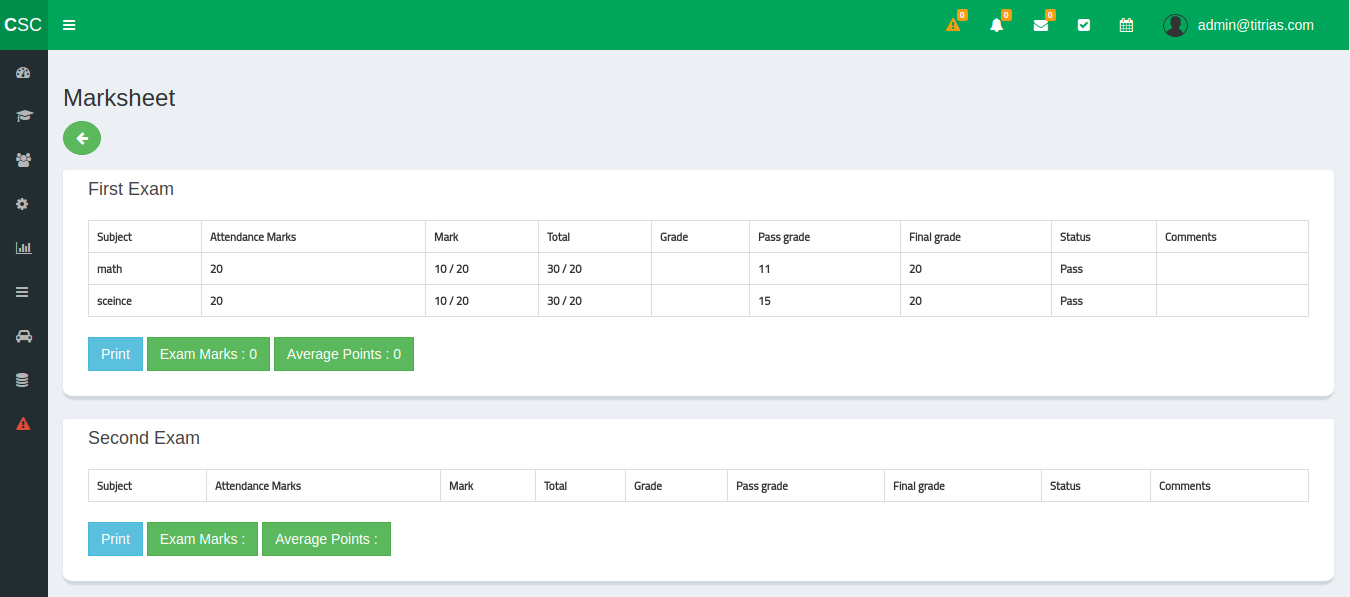This screenshot has height=597, width=1350.
Task: Open the envelope messages dropdown
Action: pyautogui.click(x=1041, y=25)
